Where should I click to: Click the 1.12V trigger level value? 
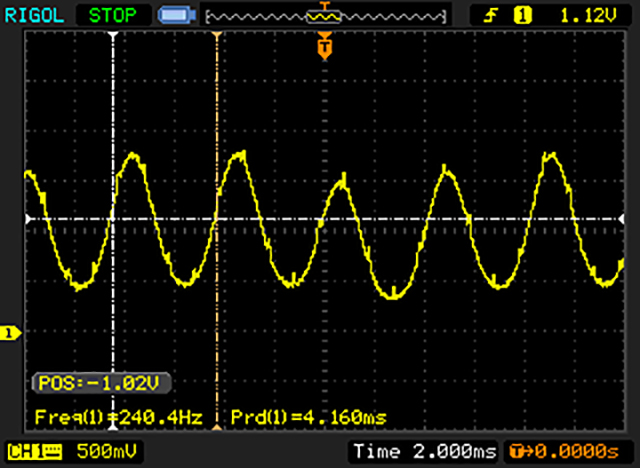click(x=588, y=16)
